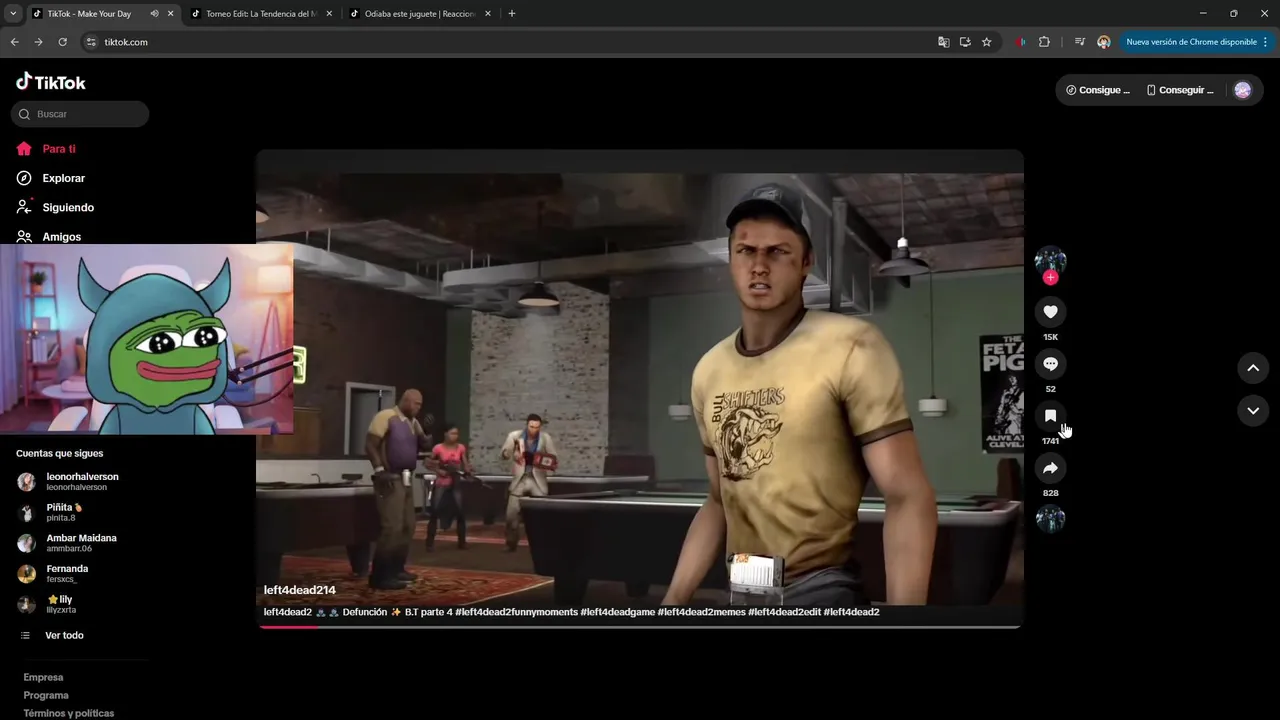
Task: Bookmark this page with the star icon
Action: (x=987, y=42)
